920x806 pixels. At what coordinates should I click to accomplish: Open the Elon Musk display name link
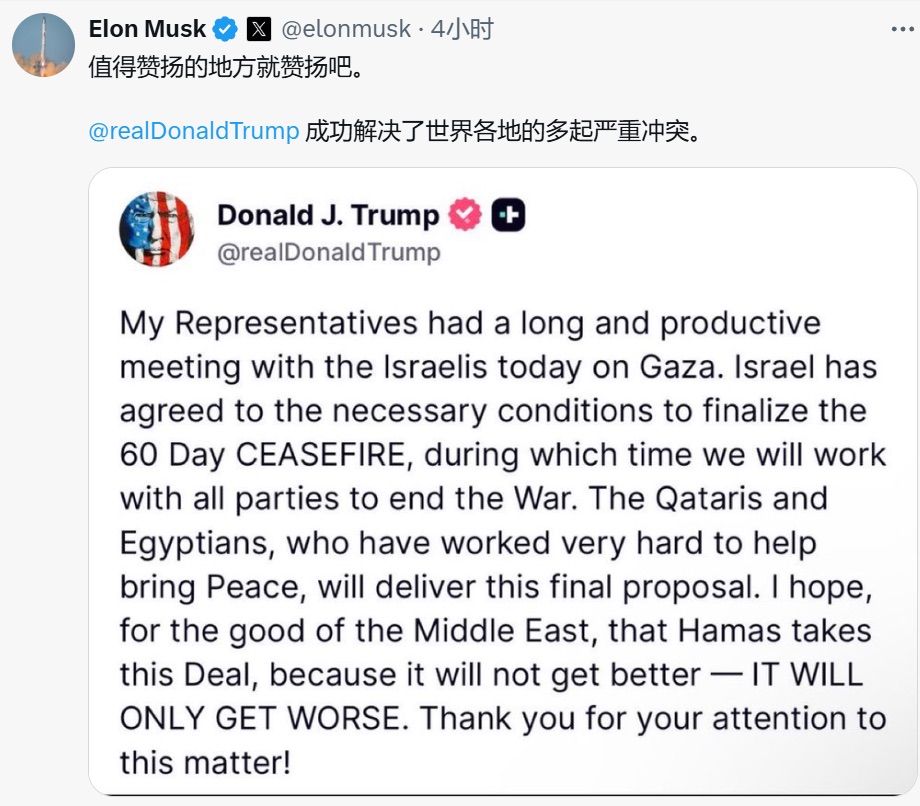(147, 29)
